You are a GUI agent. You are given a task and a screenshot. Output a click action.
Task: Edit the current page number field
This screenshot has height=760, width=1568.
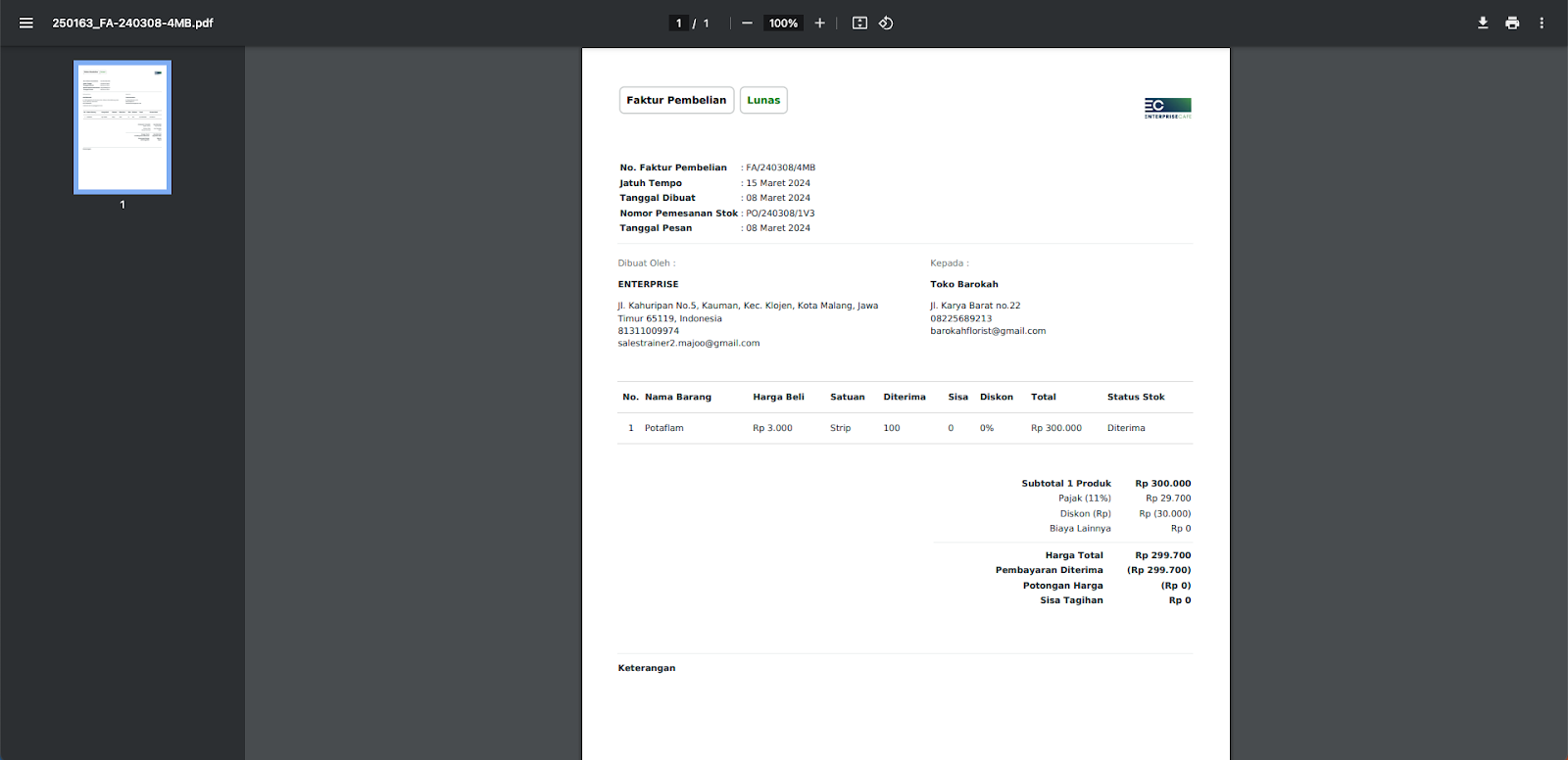(678, 23)
